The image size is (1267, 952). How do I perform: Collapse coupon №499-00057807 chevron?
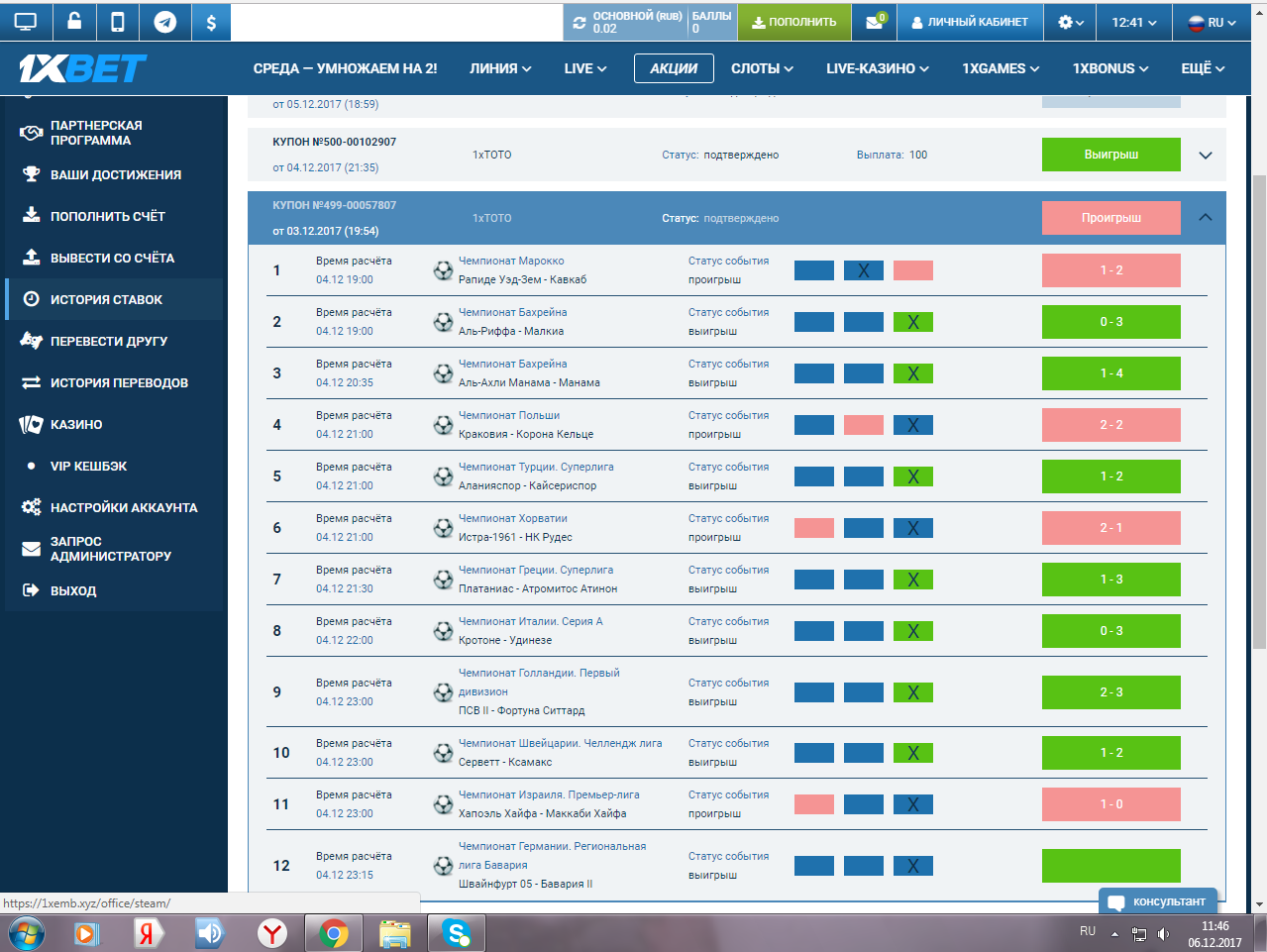coord(1206,217)
